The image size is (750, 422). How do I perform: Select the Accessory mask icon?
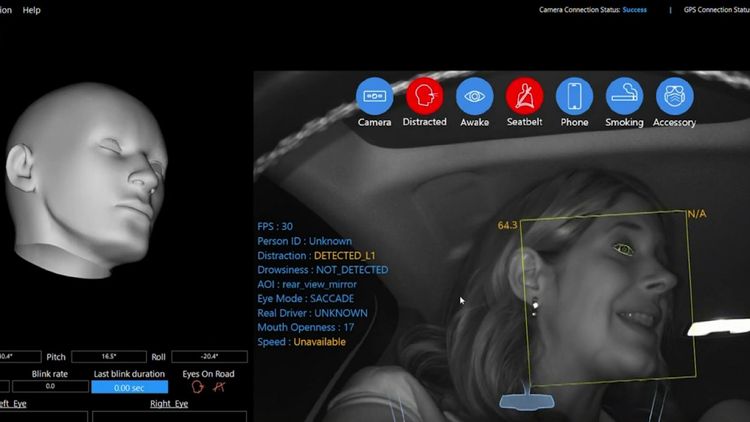click(674, 96)
